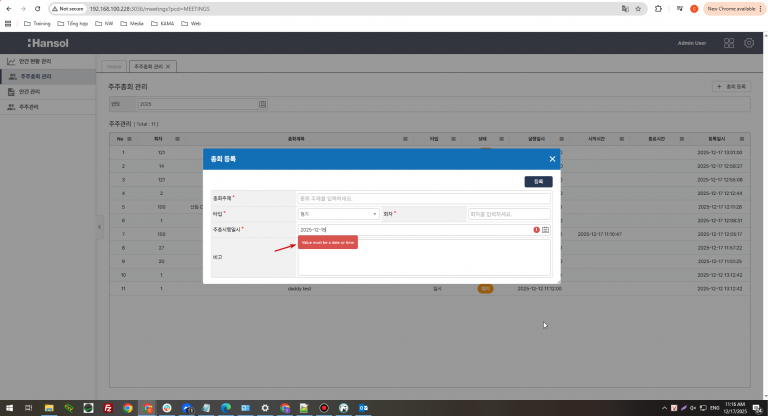The height and width of the screenshot is (416, 768).
Task: Launch FileZilla from the taskbar
Action: [108, 408]
